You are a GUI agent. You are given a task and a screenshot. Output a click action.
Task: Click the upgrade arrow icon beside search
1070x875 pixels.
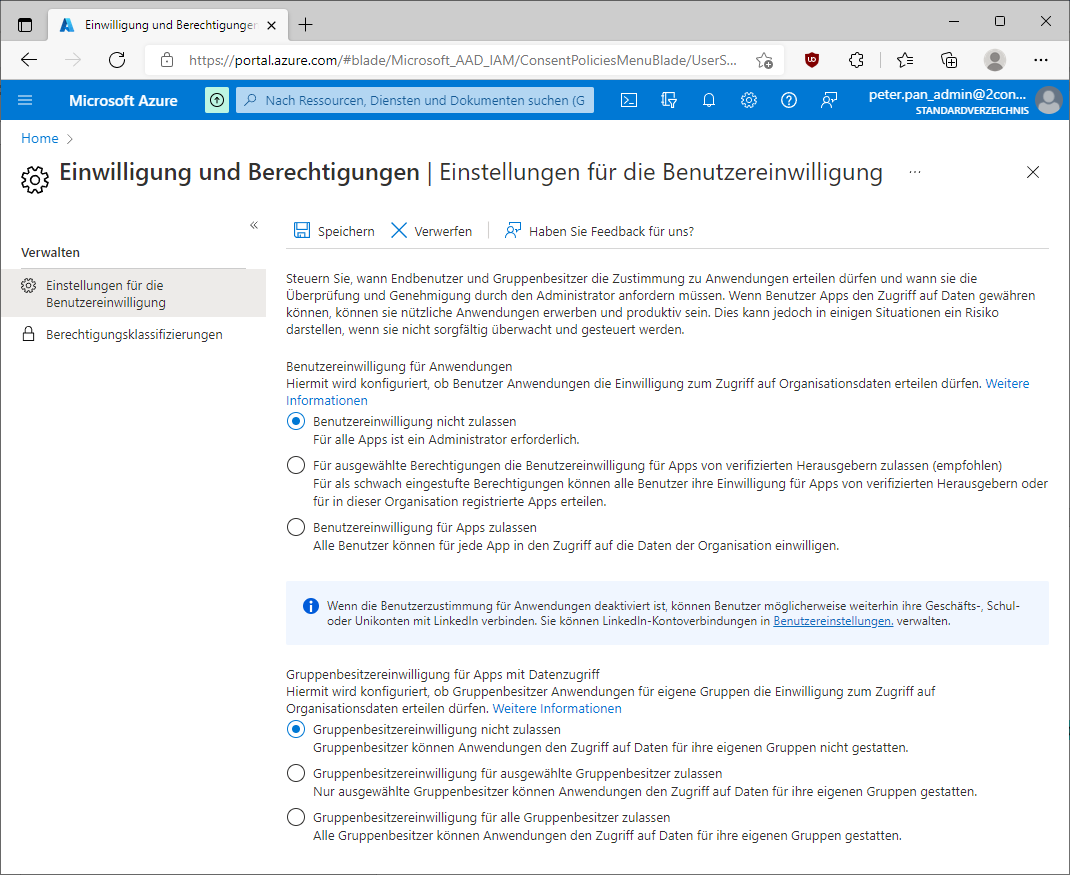(217, 100)
